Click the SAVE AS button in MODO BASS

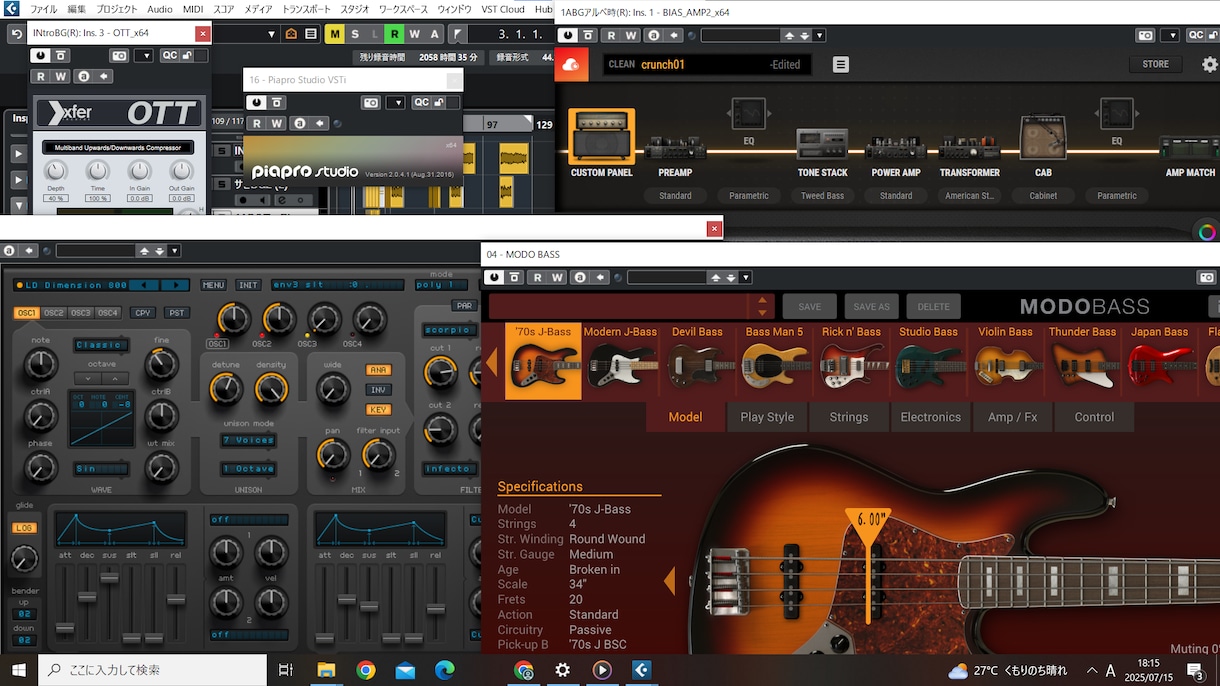871,307
